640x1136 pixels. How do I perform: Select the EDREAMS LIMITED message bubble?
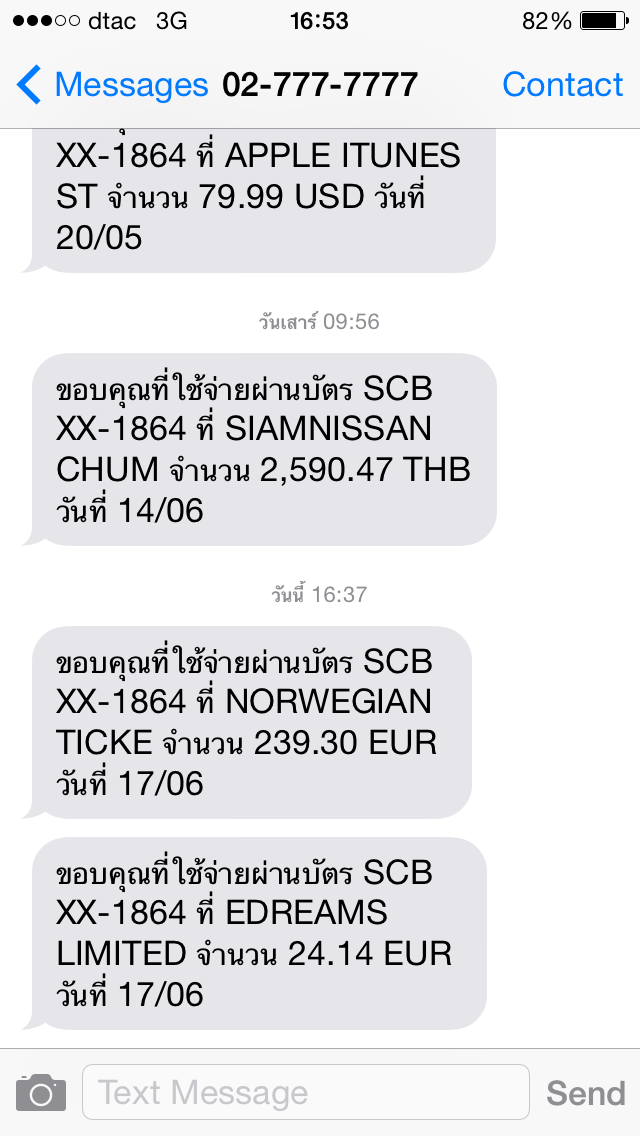(x=258, y=933)
